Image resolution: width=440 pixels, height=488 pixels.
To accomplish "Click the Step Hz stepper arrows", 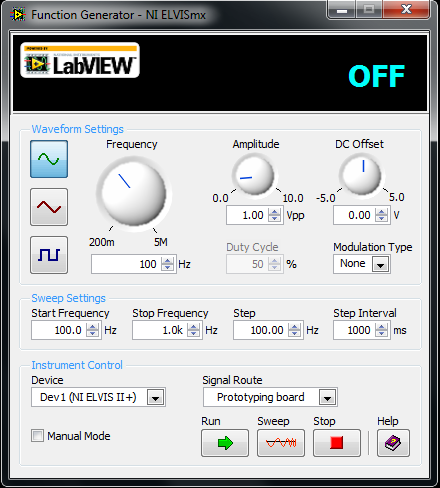I will pyautogui.click(x=295, y=330).
